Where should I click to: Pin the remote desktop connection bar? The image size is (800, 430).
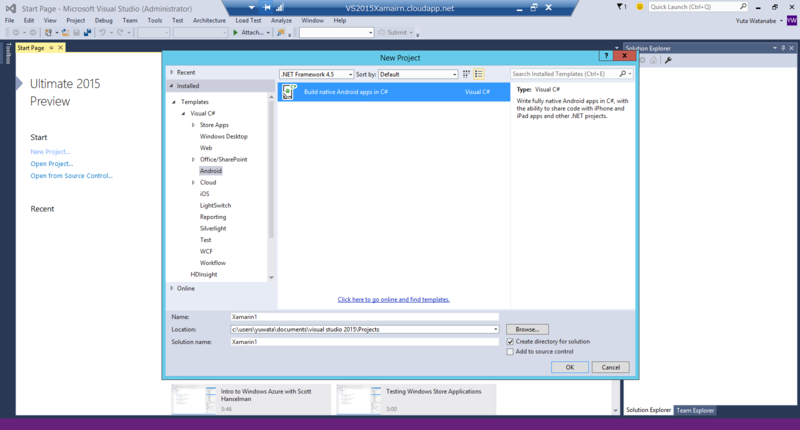(266, 8)
